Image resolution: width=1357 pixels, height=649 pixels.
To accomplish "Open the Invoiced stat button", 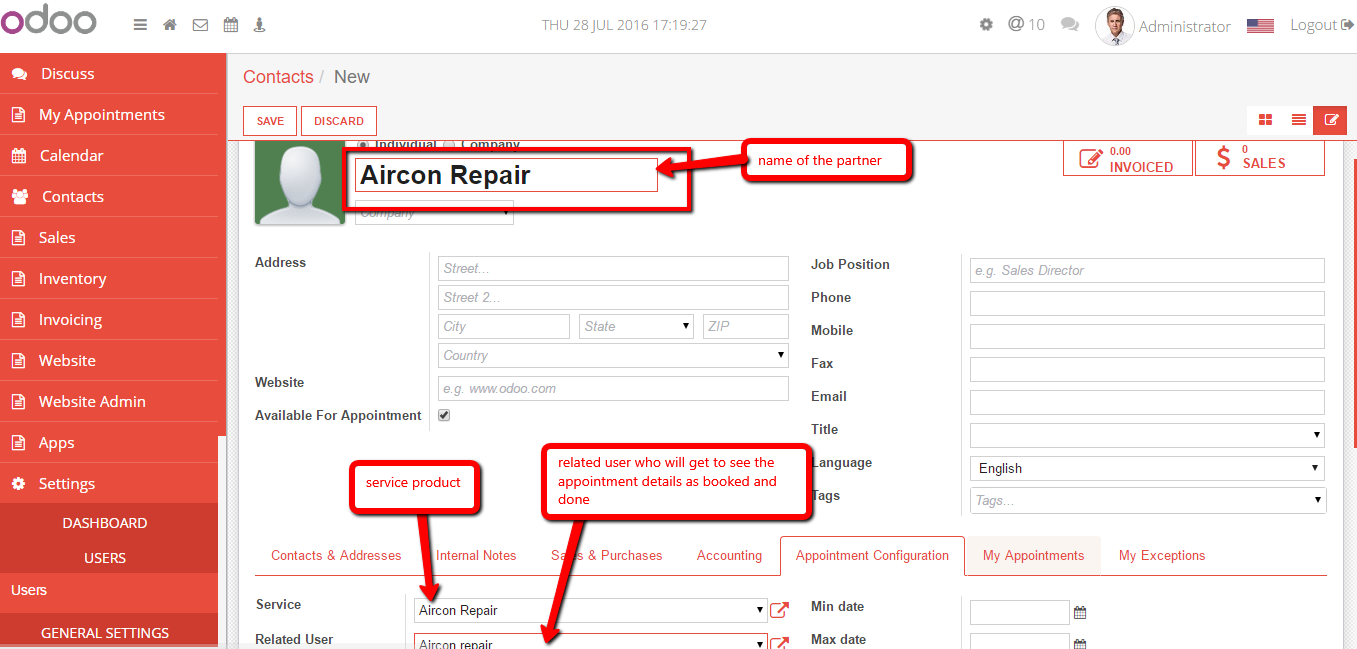I will (x=1128, y=158).
